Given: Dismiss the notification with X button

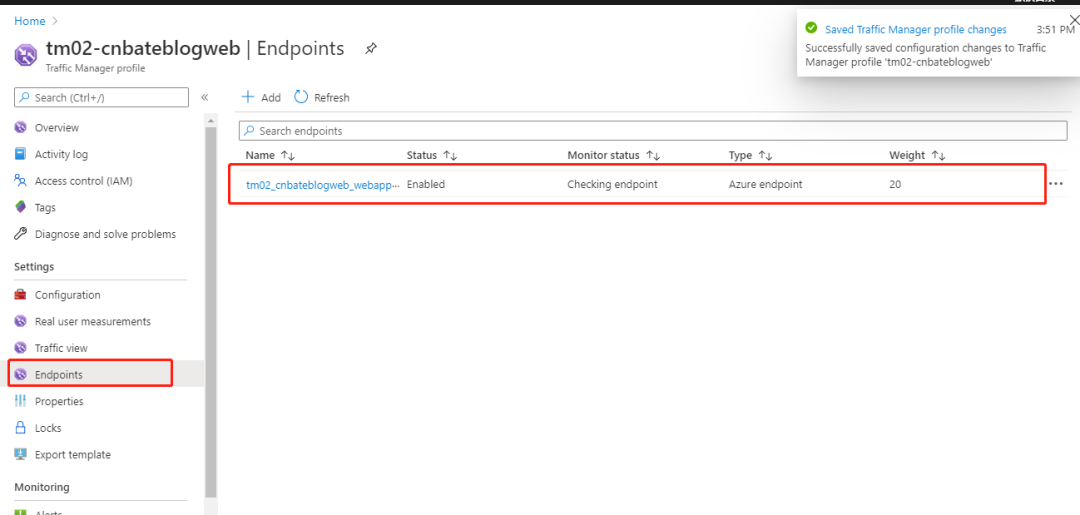Looking at the screenshot, I should 1074,21.
